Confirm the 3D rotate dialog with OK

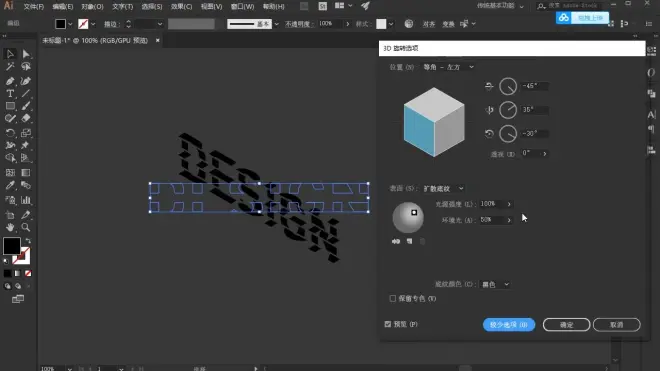[566, 325]
